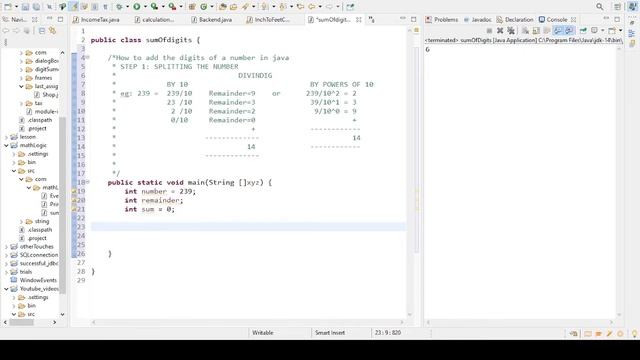Click the Save toolbar icon
Image resolution: width=640 pixels, height=360 pixels.
click(25, 7)
